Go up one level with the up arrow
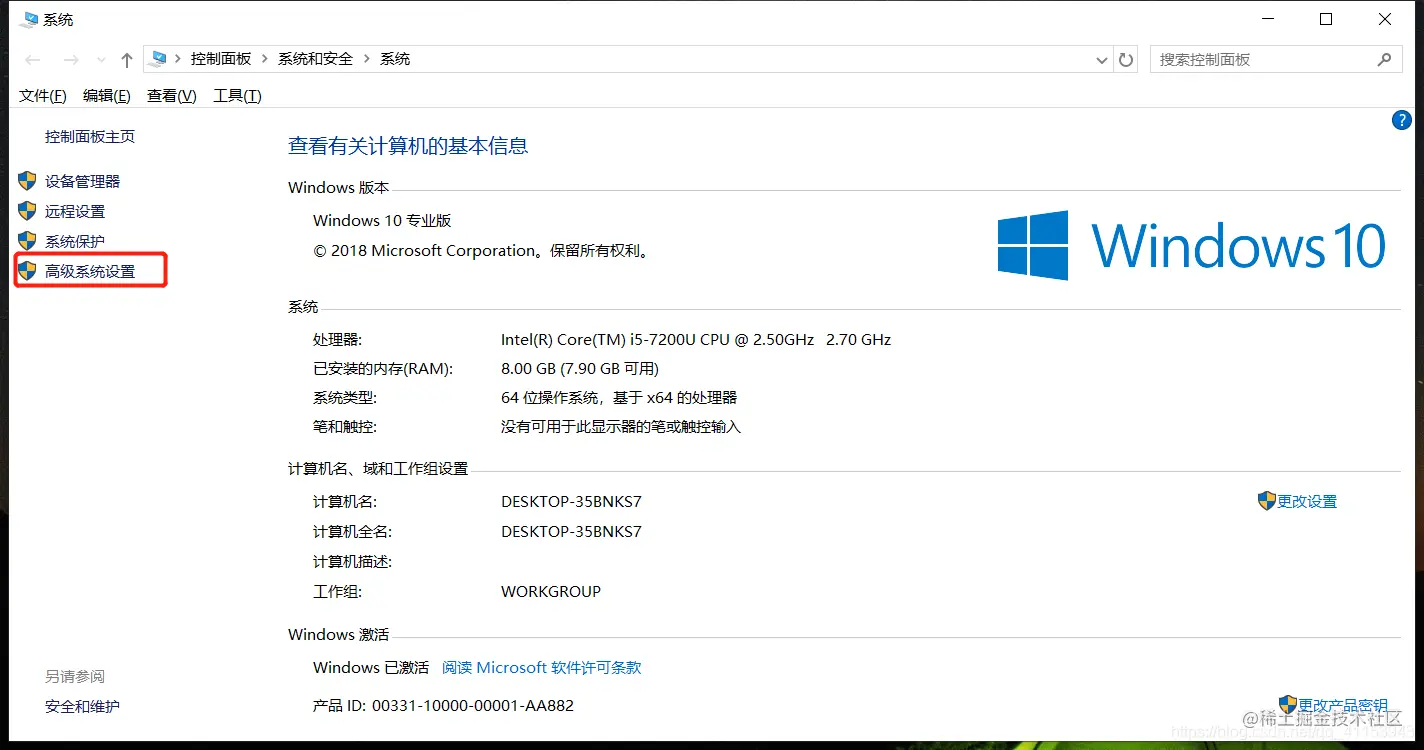This screenshot has height=750, width=1424. [127, 60]
